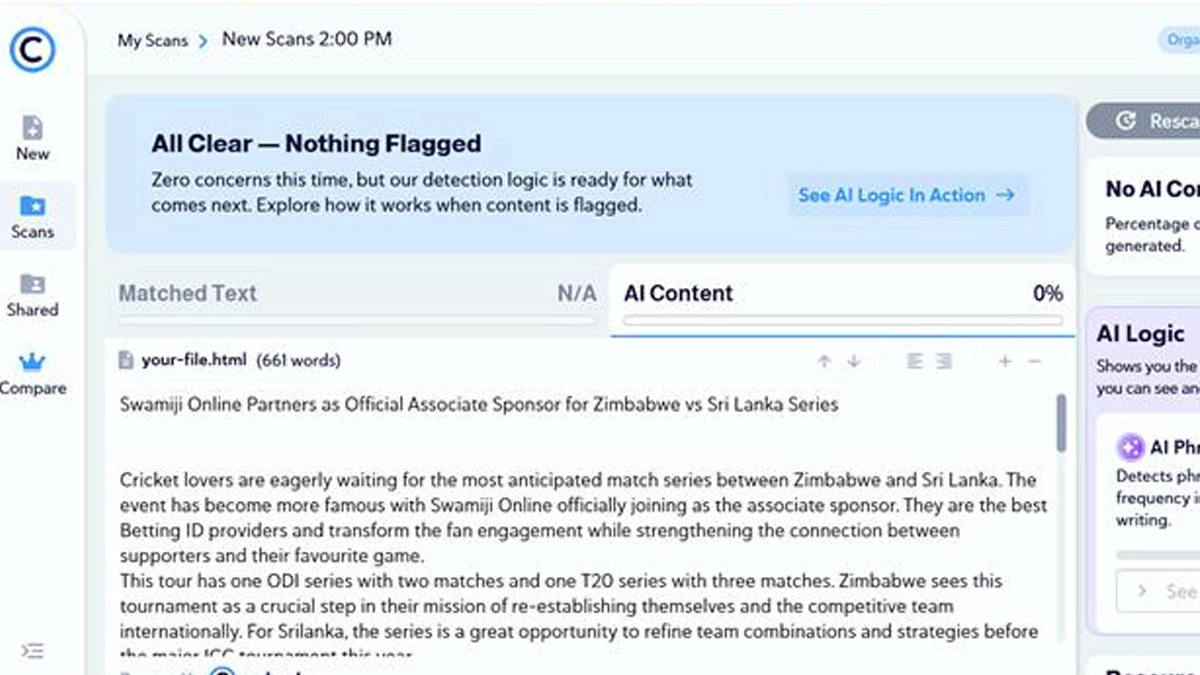Open the Shared scans folder
The height and width of the screenshot is (675, 1200).
tap(33, 294)
